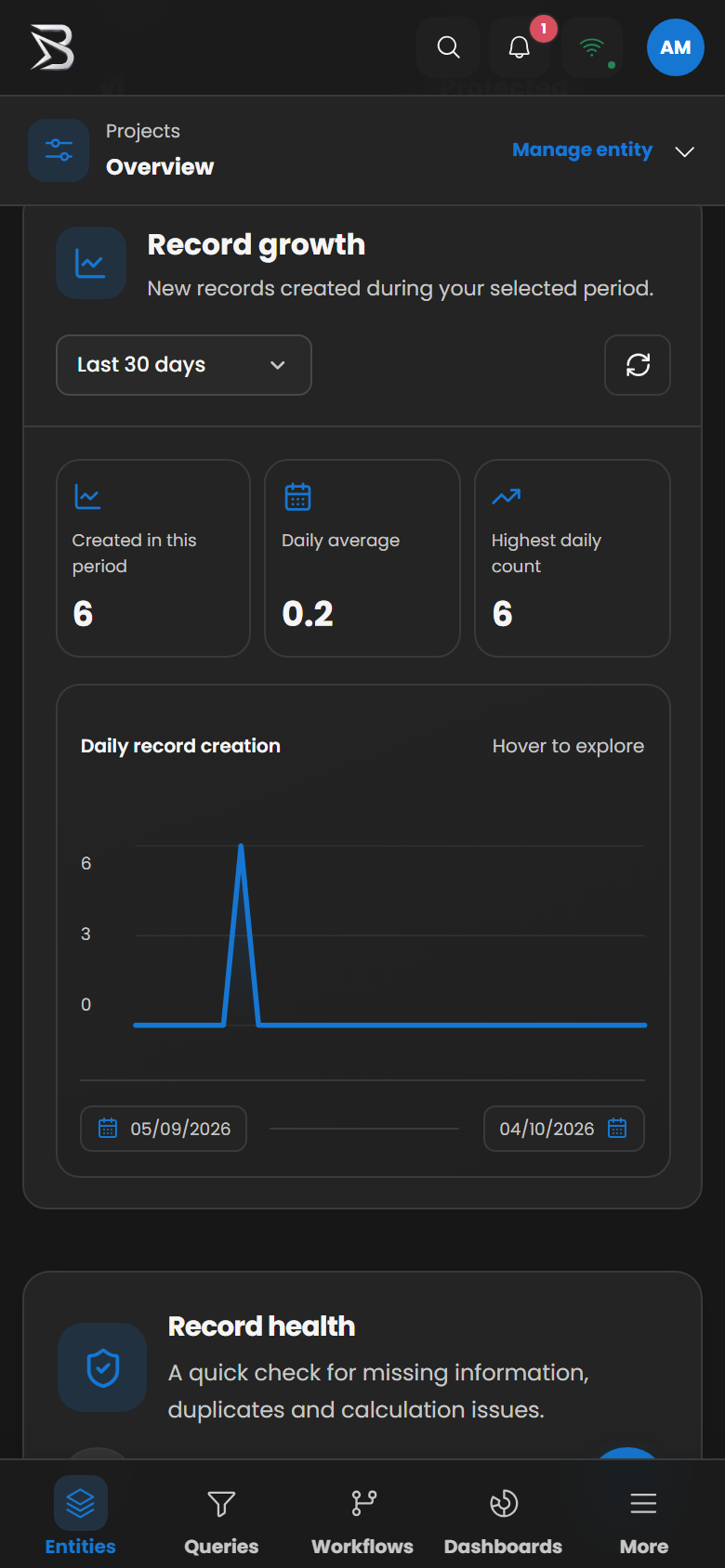Click the Record growth heading
The height and width of the screenshot is (1568, 725).
tap(257, 244)
